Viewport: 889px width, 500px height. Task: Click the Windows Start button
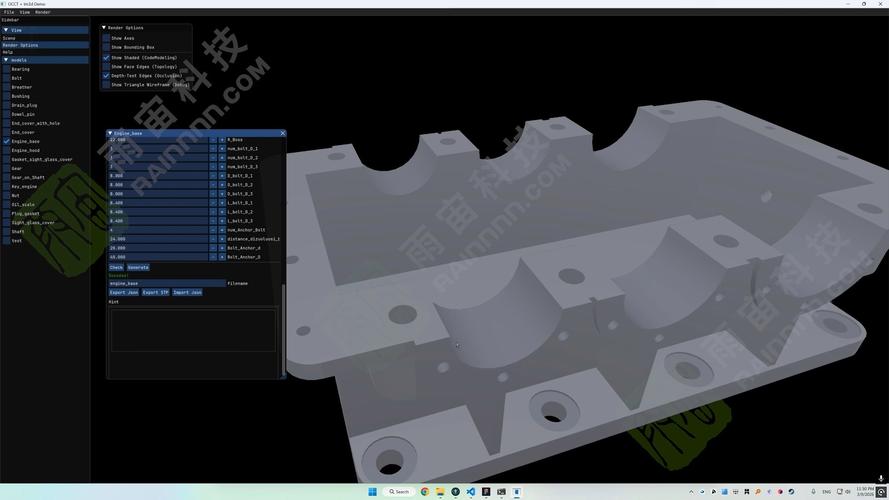pyautogui.click(x=372, y=491)
